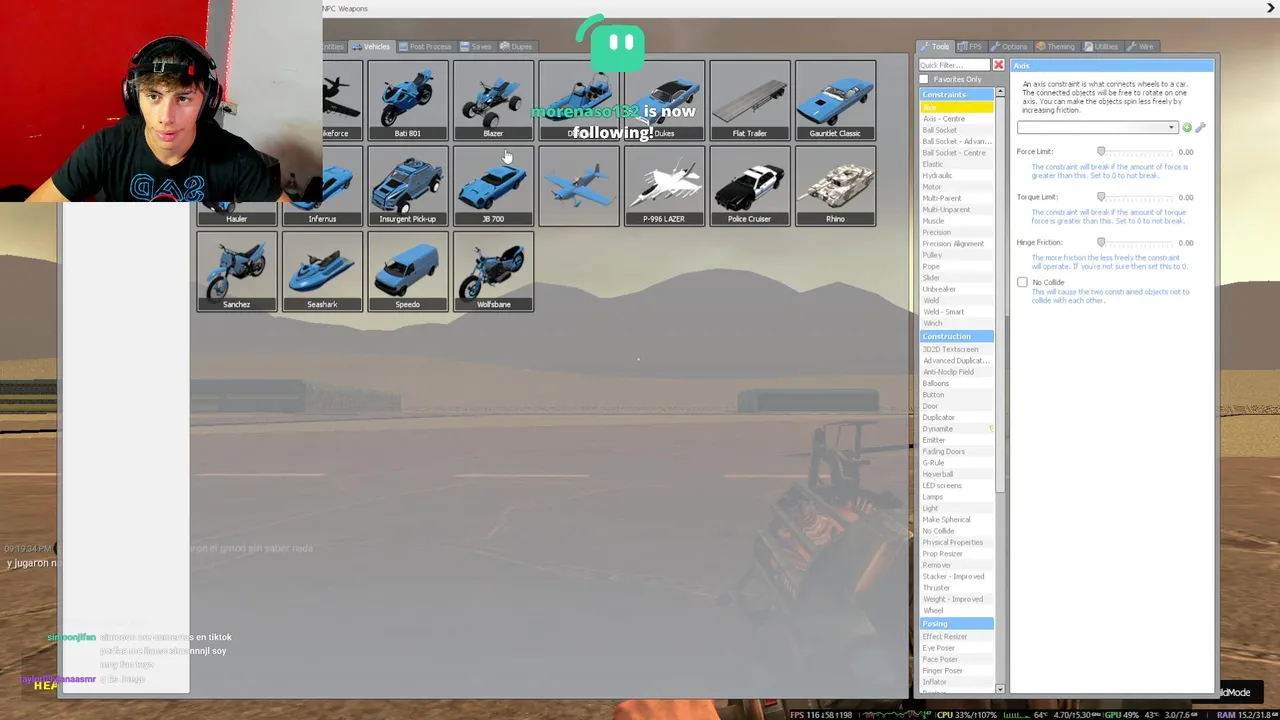Collapse the Constraints category header
The image size is (1280, 720).
click(956, 94)
